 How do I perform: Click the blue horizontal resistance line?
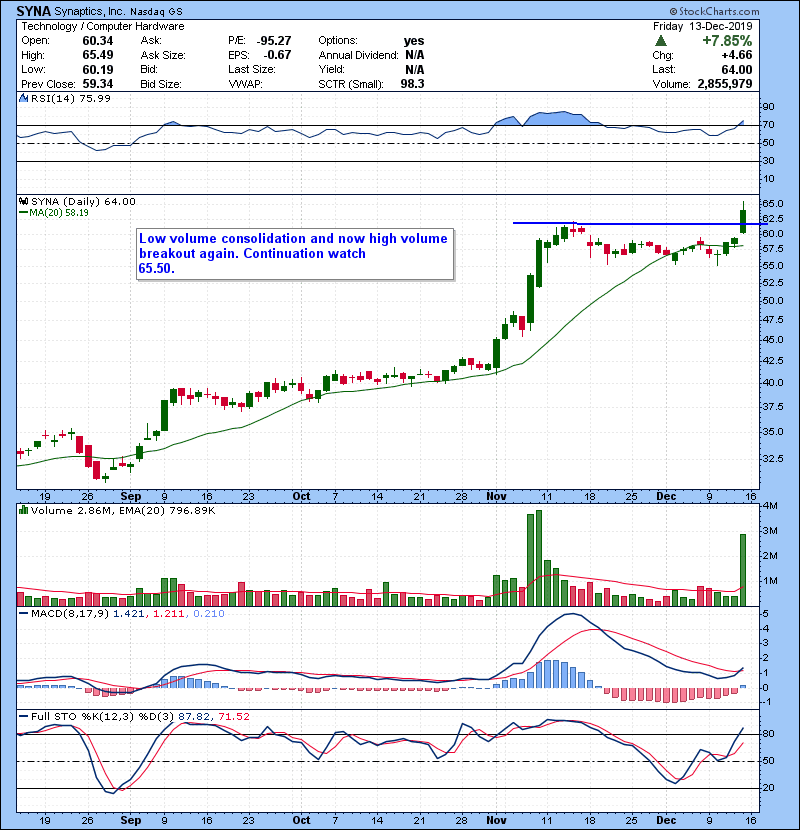[640, 223]
